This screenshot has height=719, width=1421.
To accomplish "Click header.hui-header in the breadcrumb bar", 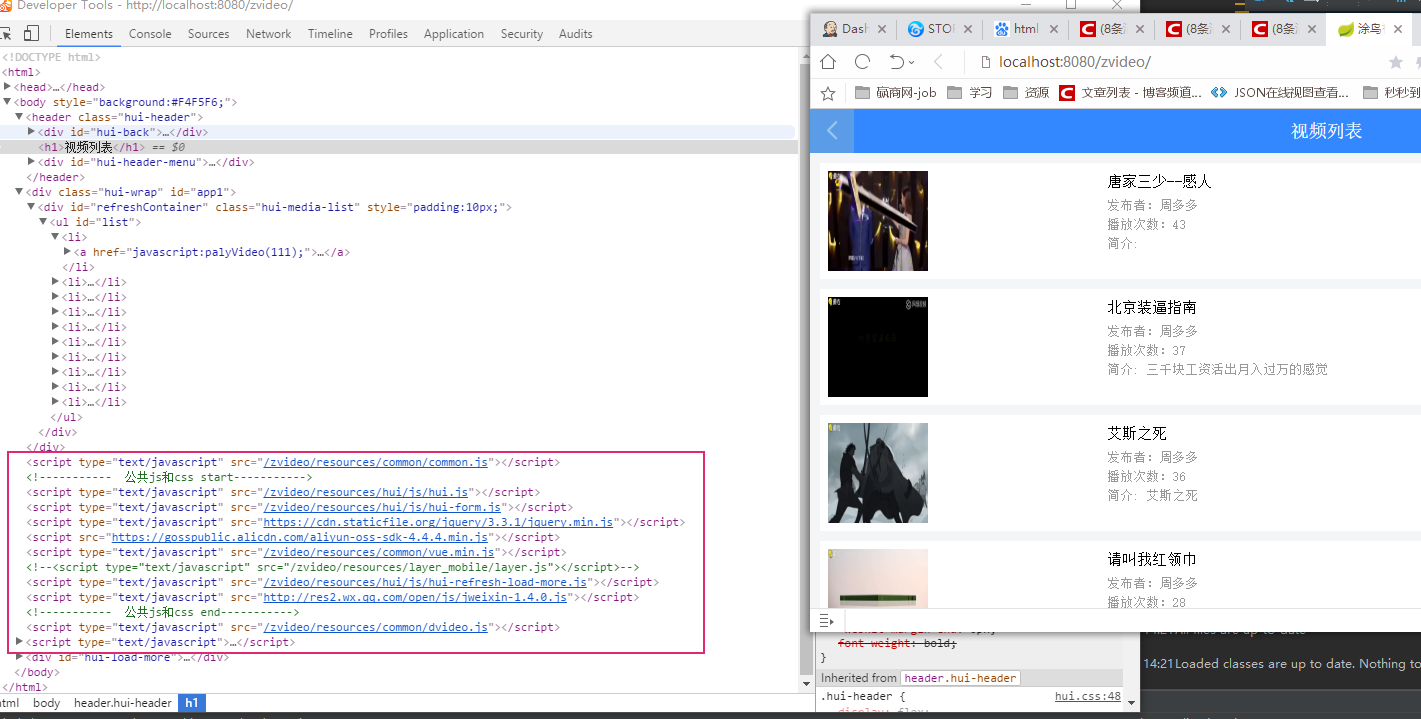I will (123, 703).
